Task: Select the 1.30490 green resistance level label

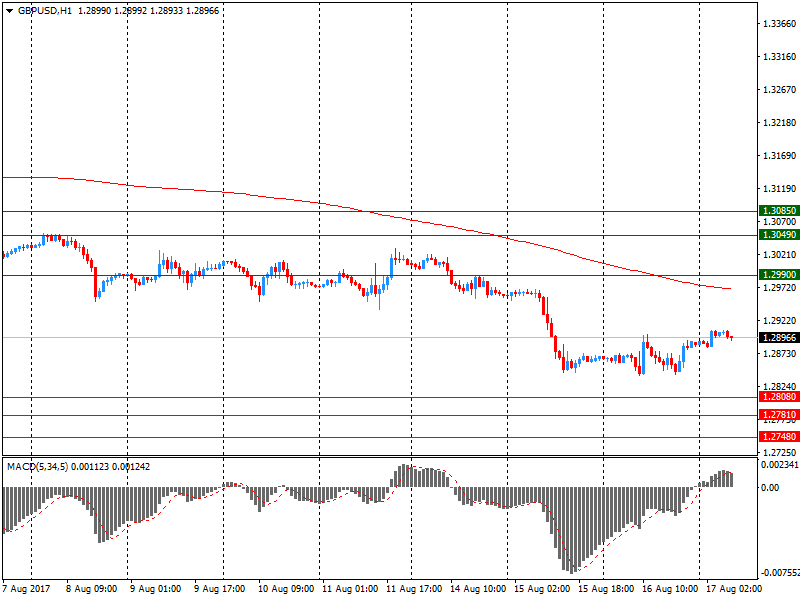Action: 779,235
